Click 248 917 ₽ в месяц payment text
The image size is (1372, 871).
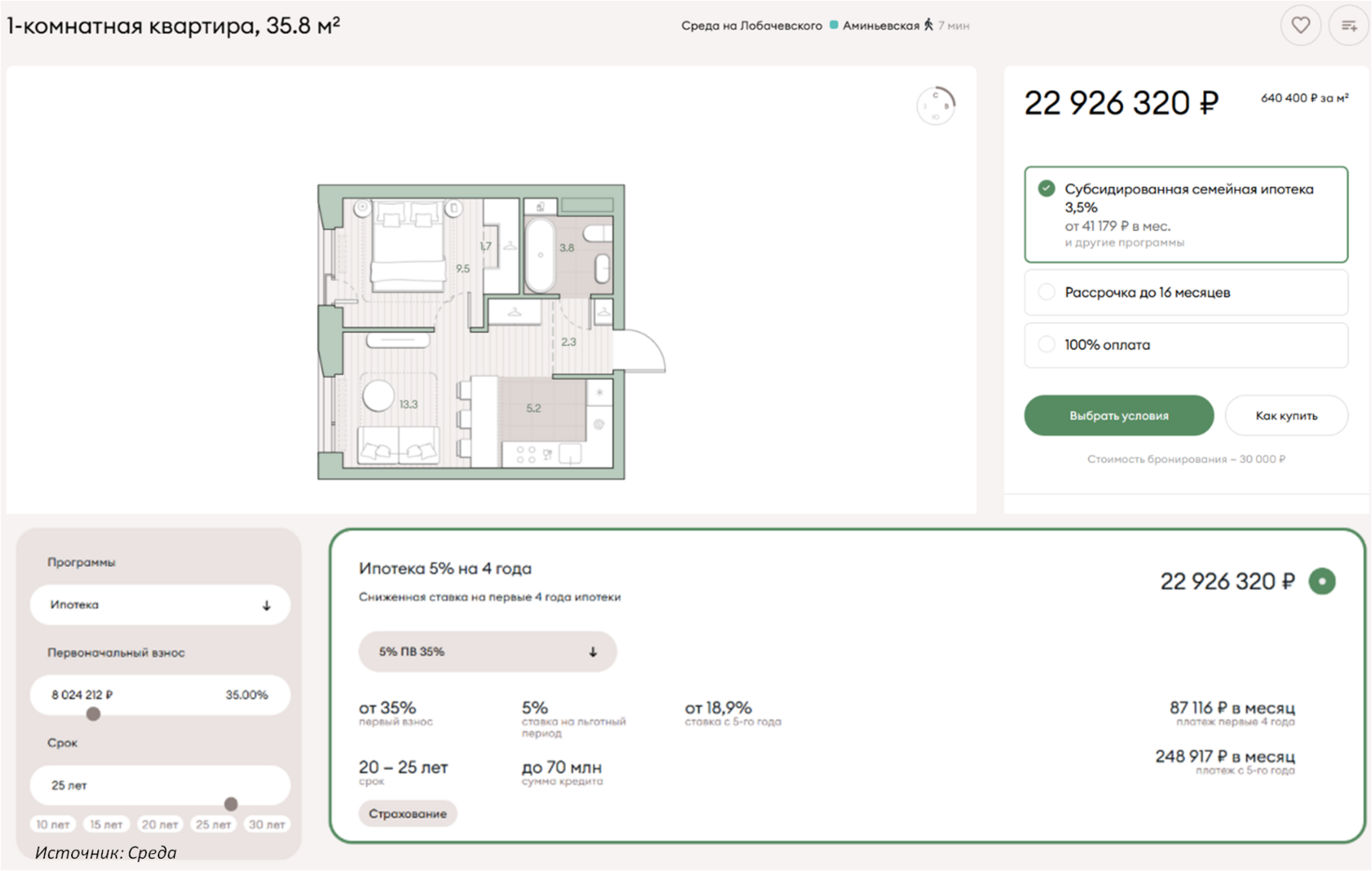point(1225,757)
